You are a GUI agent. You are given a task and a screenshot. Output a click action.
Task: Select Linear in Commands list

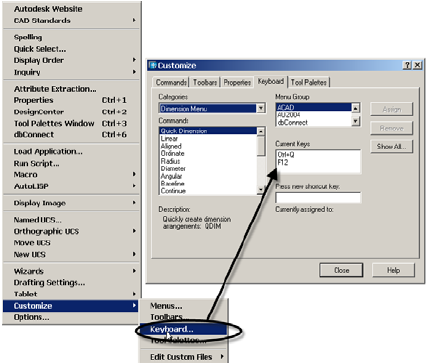208,138
